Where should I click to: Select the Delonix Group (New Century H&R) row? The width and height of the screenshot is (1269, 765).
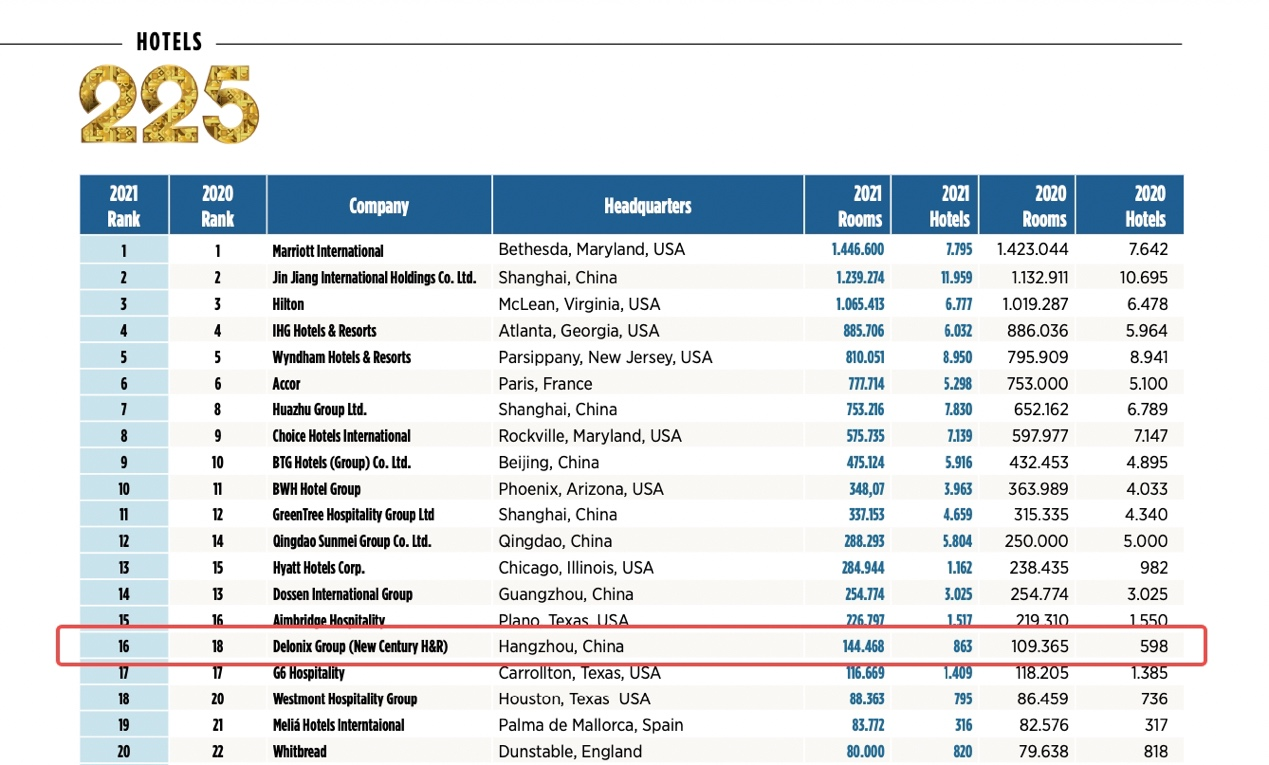[x=630, y=646]
